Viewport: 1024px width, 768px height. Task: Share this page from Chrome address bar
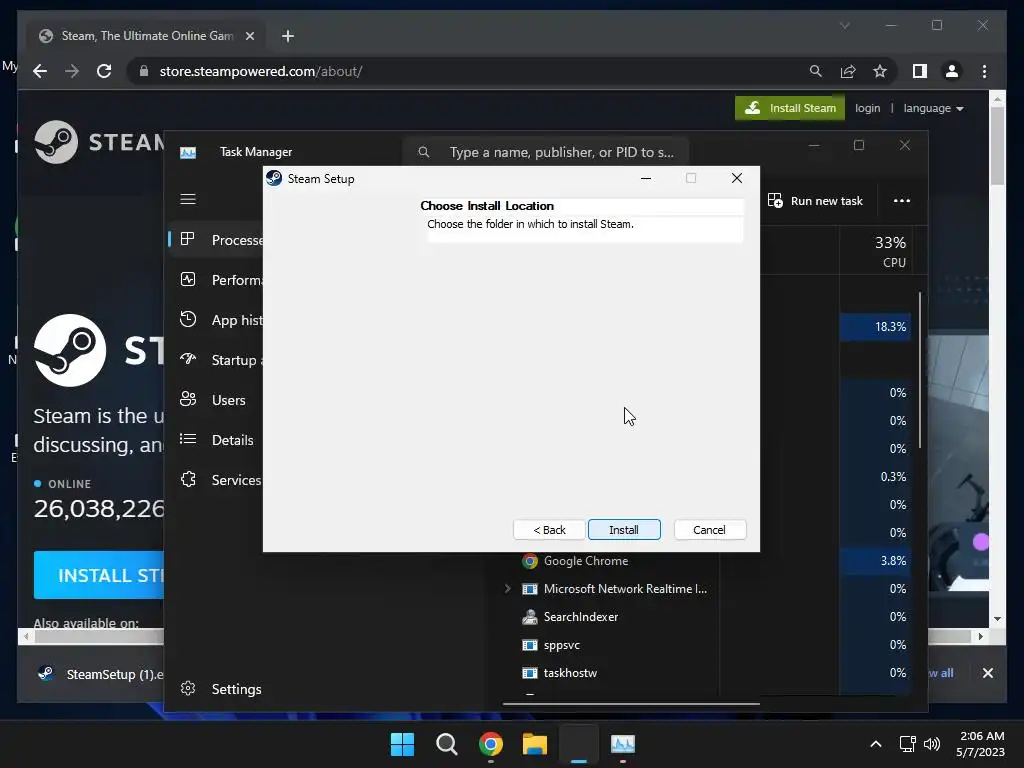848,71
